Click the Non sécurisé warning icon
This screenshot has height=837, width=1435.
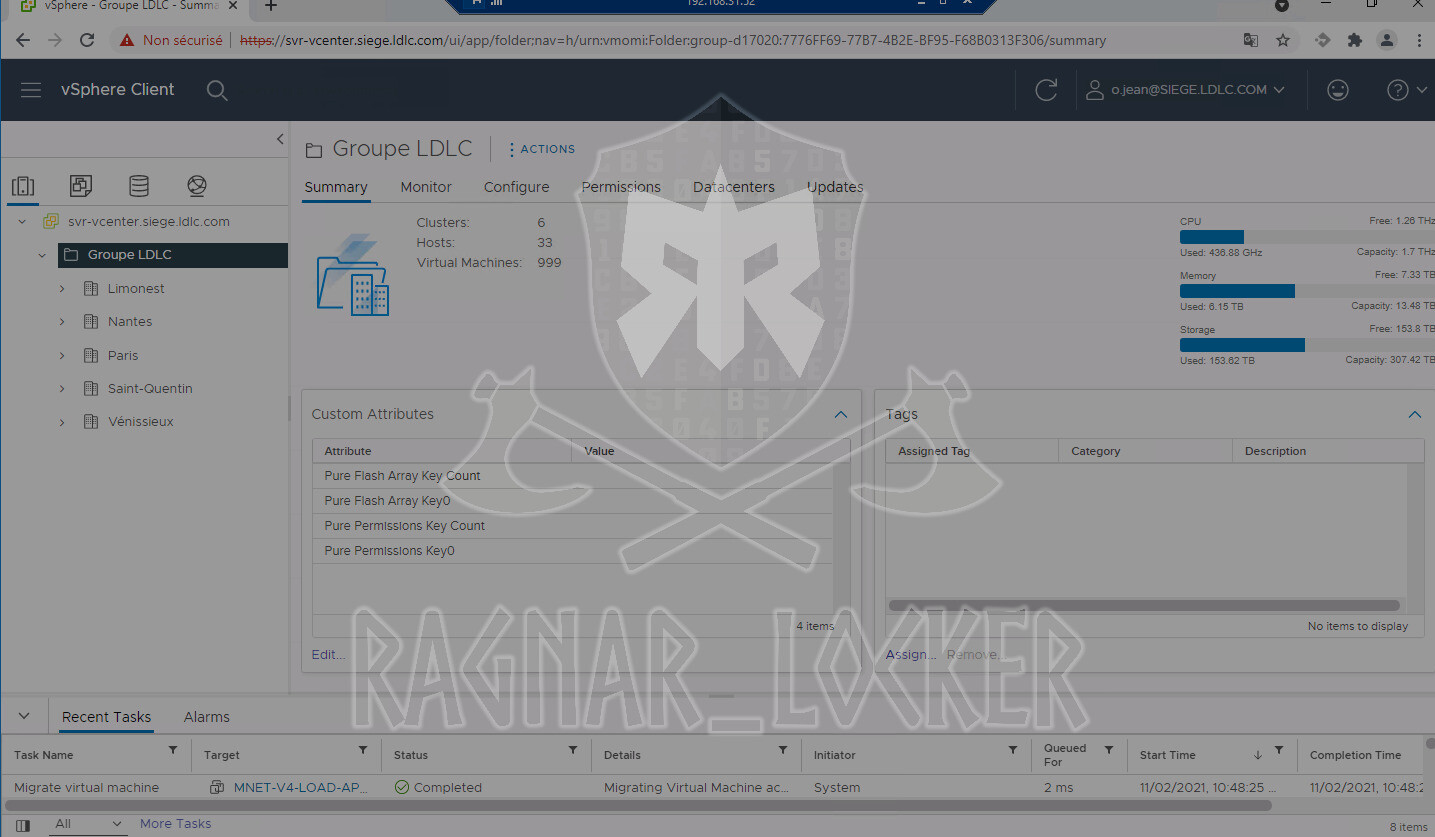point(127,41)
